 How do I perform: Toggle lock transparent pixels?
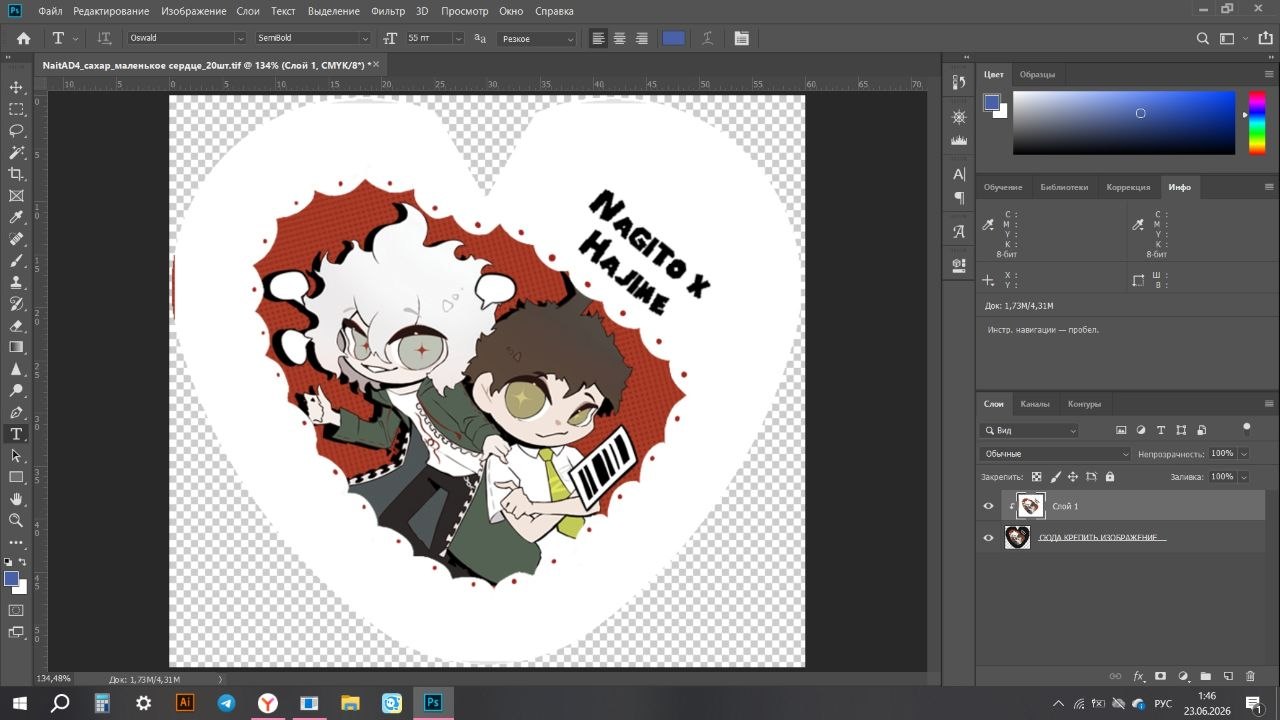[1037, 477]
